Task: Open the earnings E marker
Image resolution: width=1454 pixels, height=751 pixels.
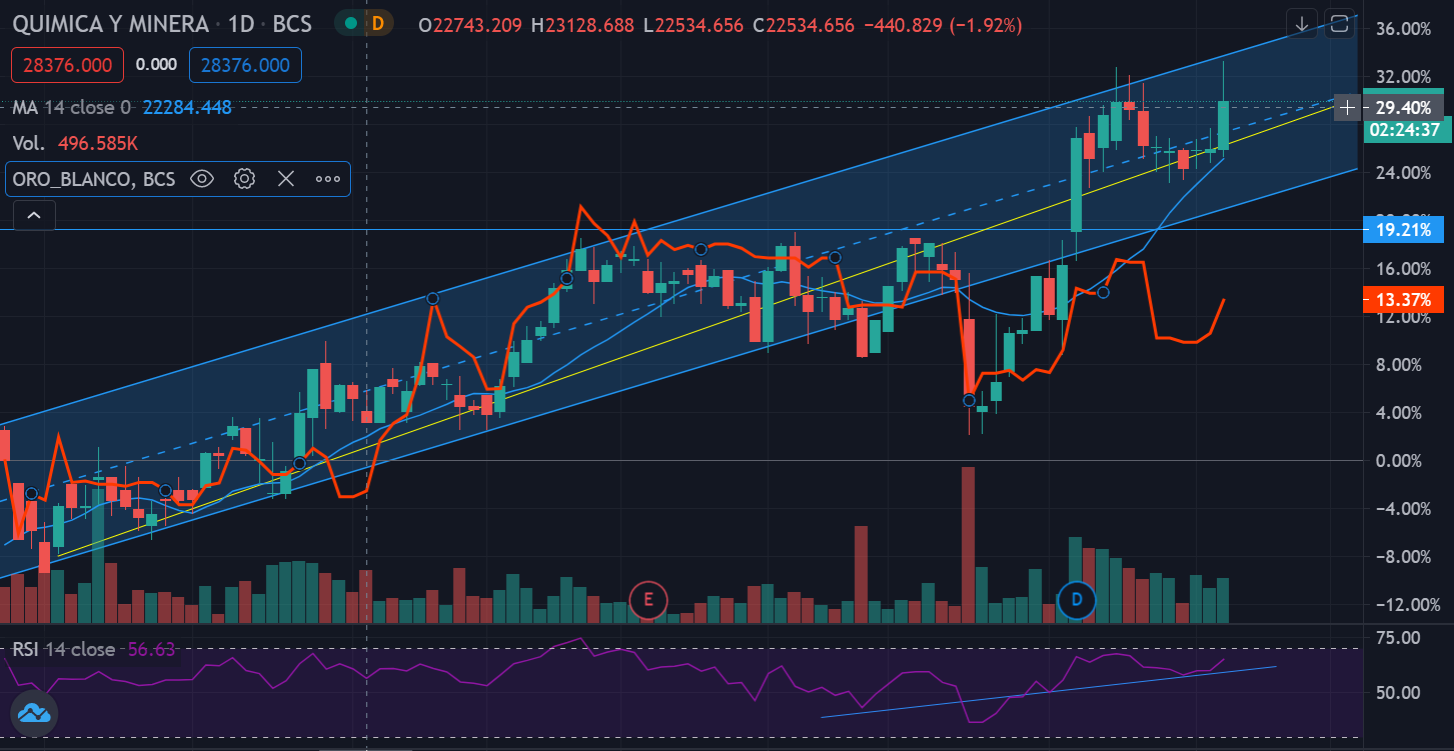Action: [x=648, y=600]
